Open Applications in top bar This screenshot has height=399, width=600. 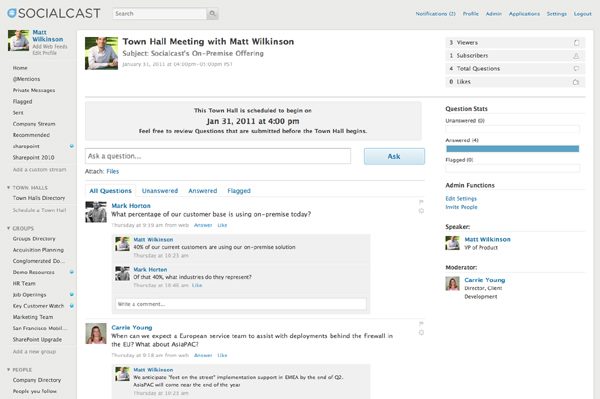pos(524,14)
